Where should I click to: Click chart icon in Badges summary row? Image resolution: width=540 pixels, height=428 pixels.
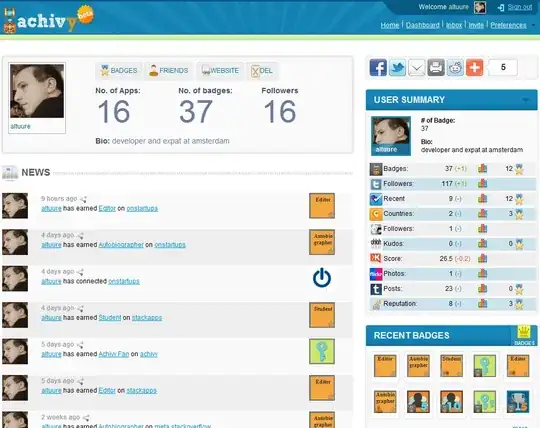tap(482, 168)
